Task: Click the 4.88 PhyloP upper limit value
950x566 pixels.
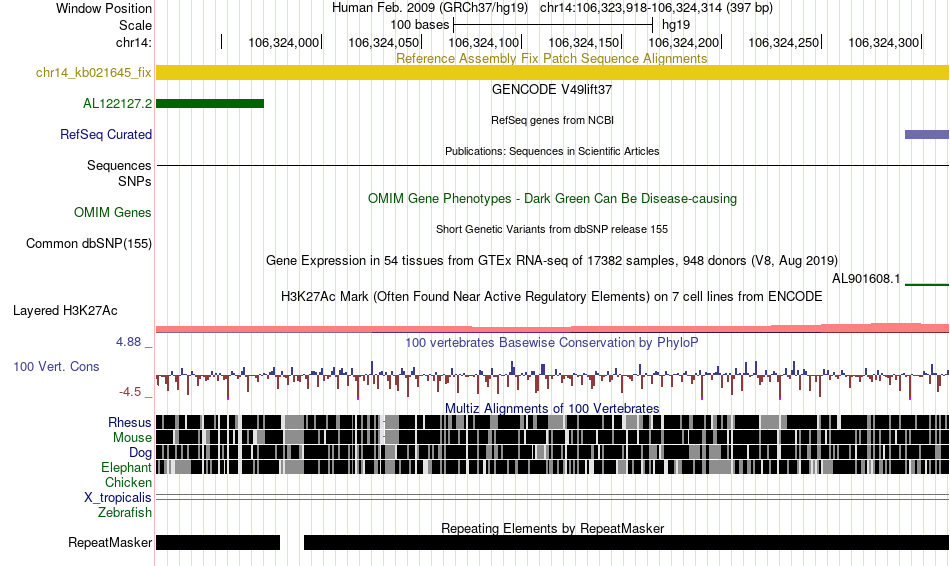Action: click(128, 342)
